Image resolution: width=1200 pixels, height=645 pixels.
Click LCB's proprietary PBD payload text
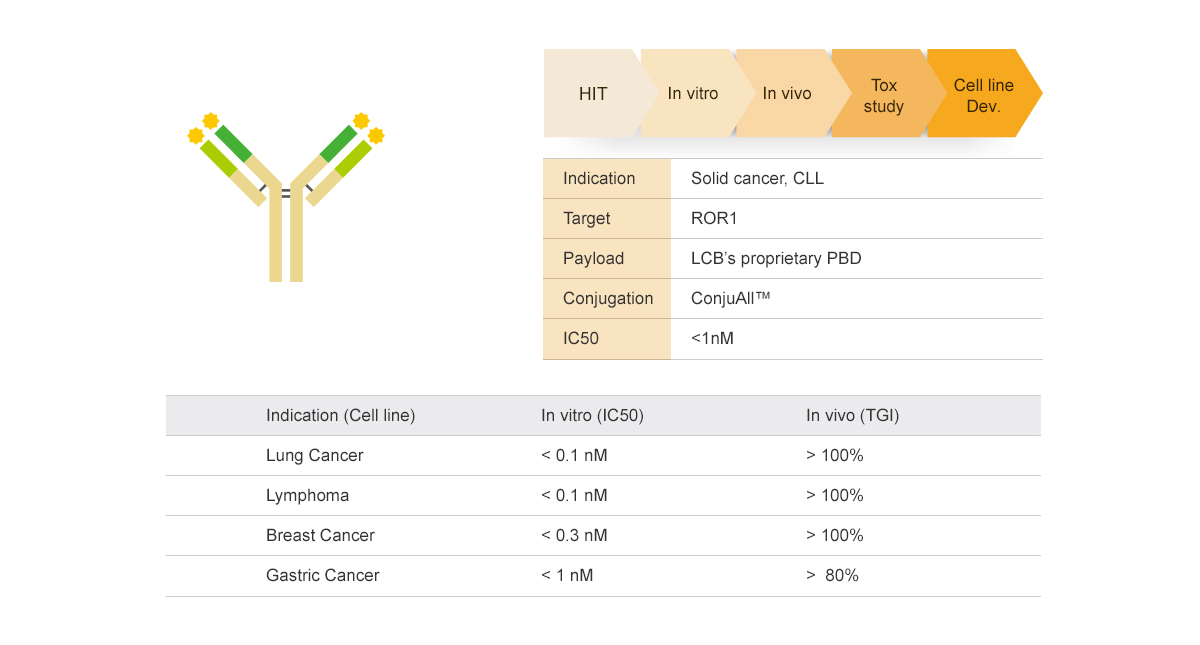776,259
